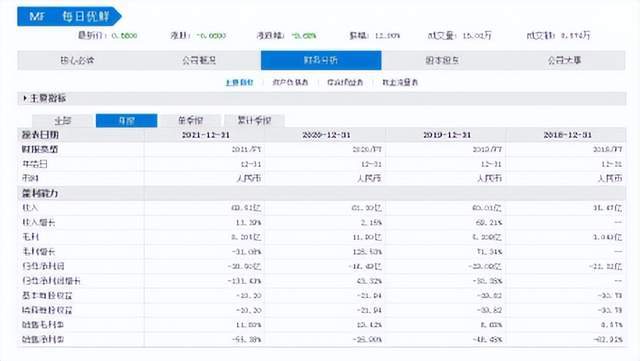
Task: Show 全部 report periods
Action: coord(63,121)
